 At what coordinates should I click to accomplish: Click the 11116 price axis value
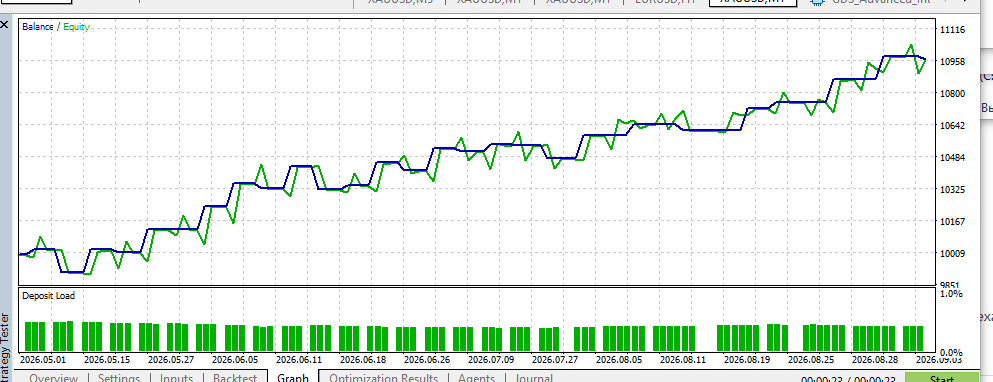(952, 30)
